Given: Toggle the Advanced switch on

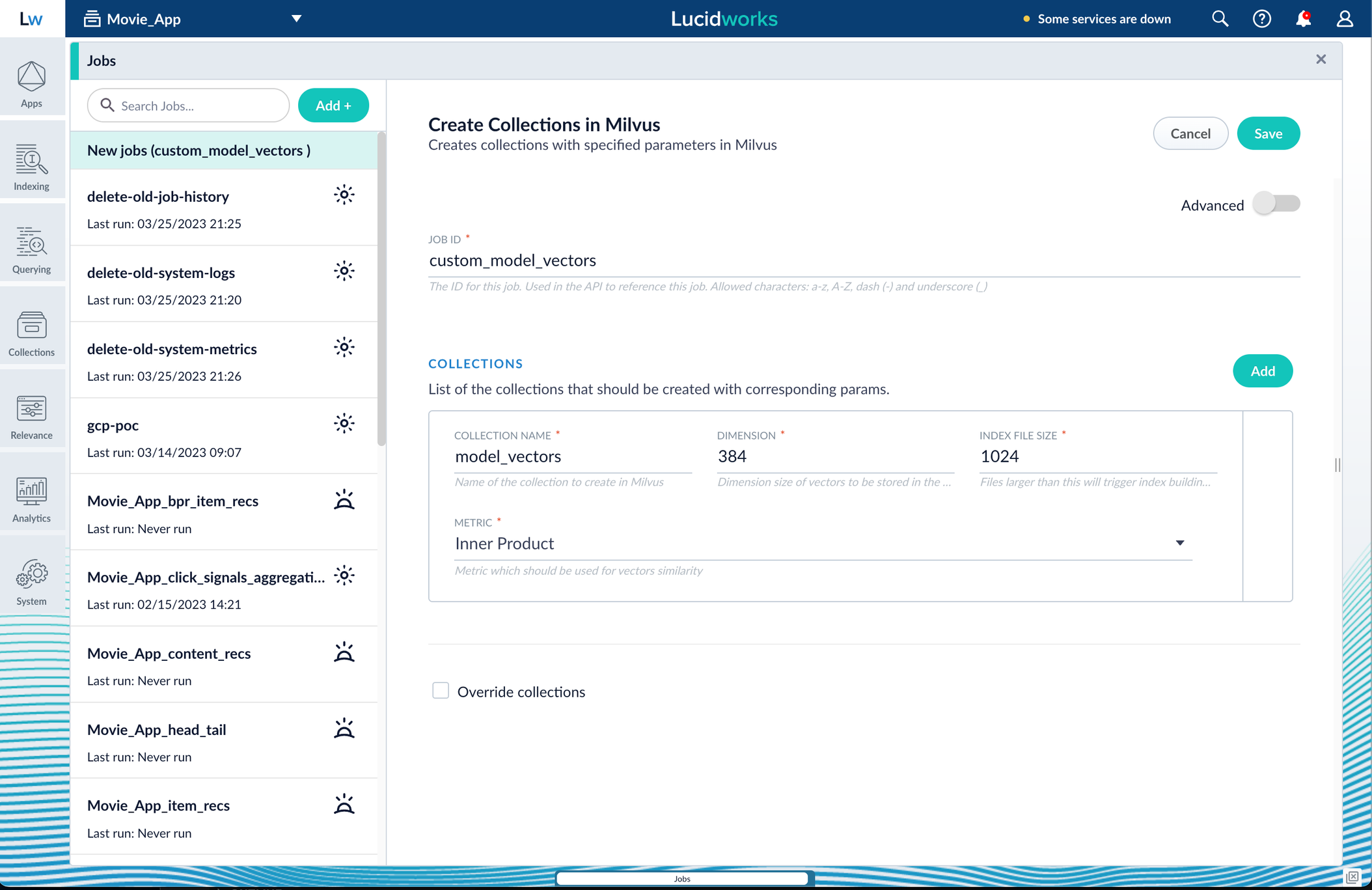Looking at the screenshot, I should pyautogui.click(x=1276, y=204).
